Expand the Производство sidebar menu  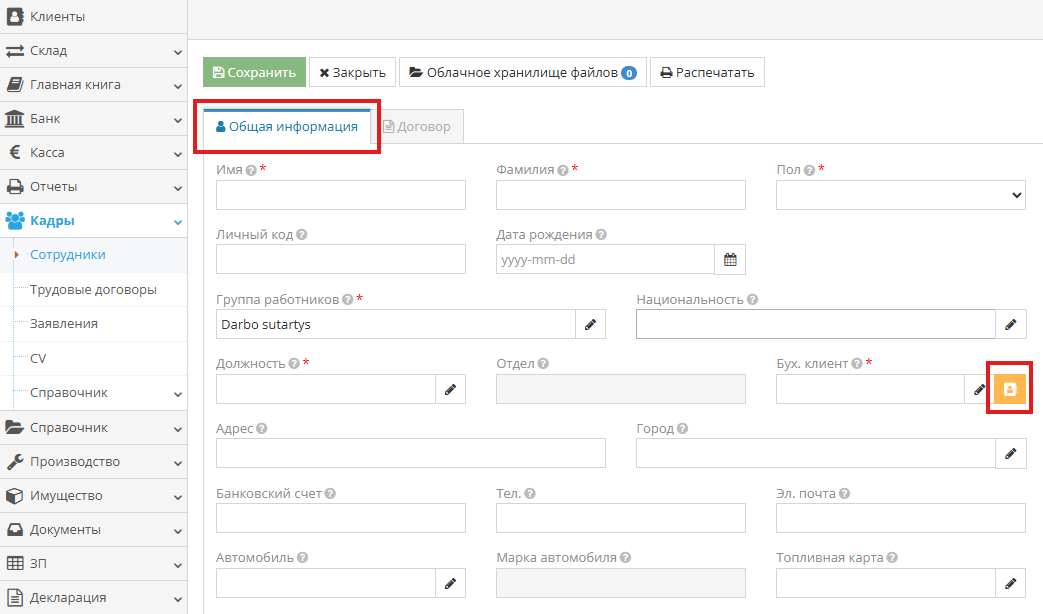pos(93,462)
